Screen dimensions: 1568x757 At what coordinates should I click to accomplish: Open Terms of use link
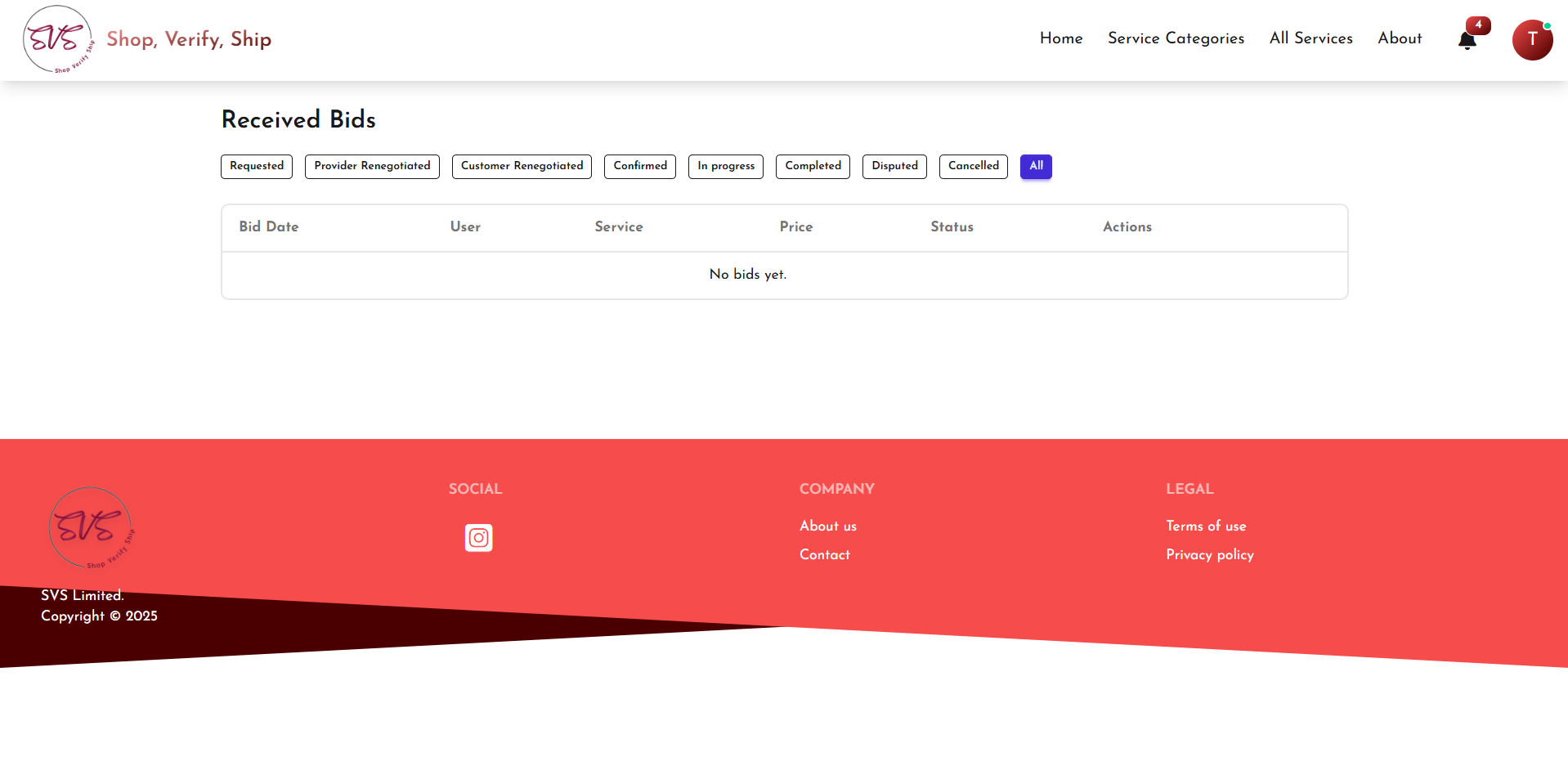pos(1206,526)
